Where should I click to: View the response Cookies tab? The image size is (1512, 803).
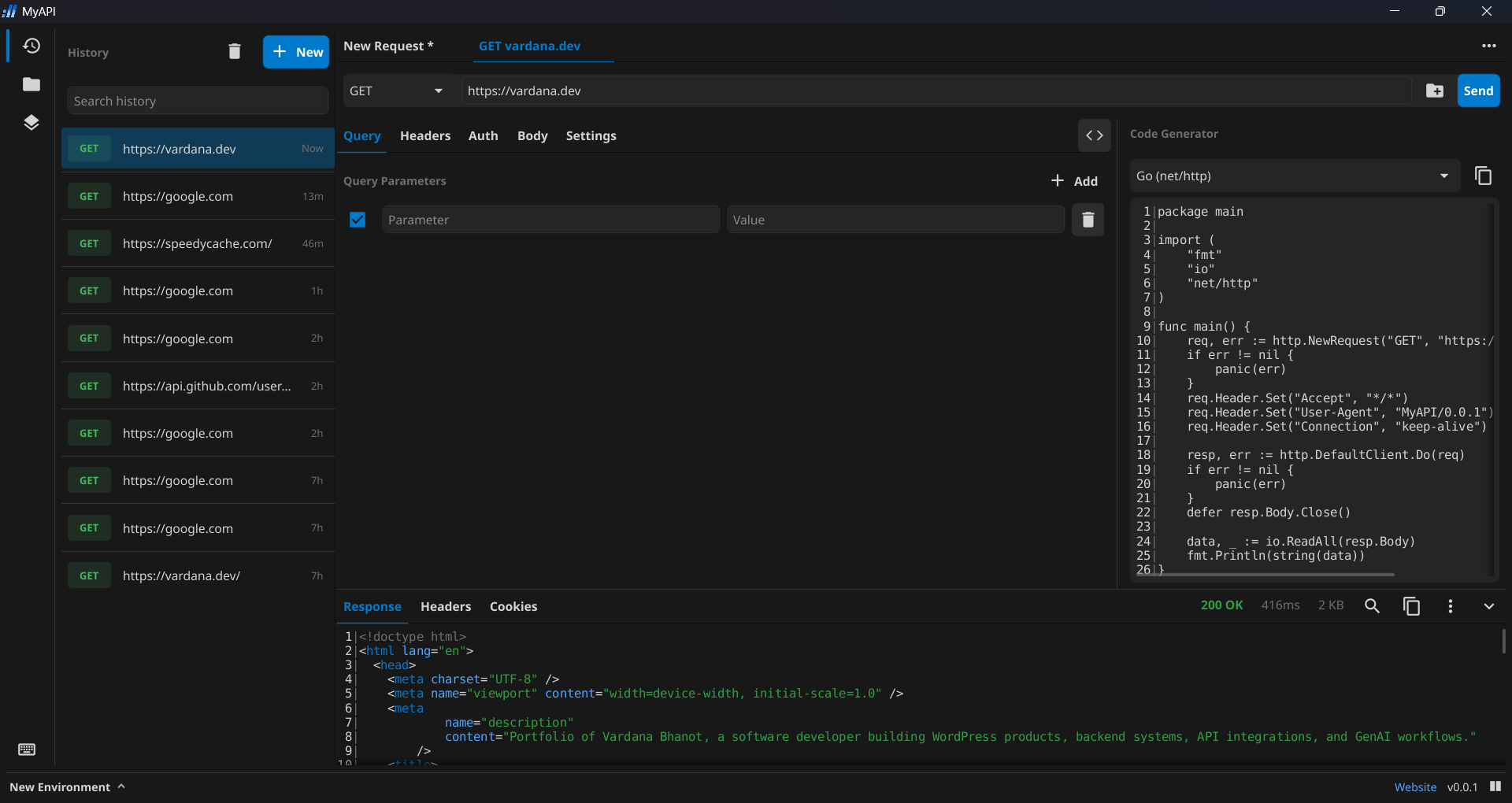point(513,606)
